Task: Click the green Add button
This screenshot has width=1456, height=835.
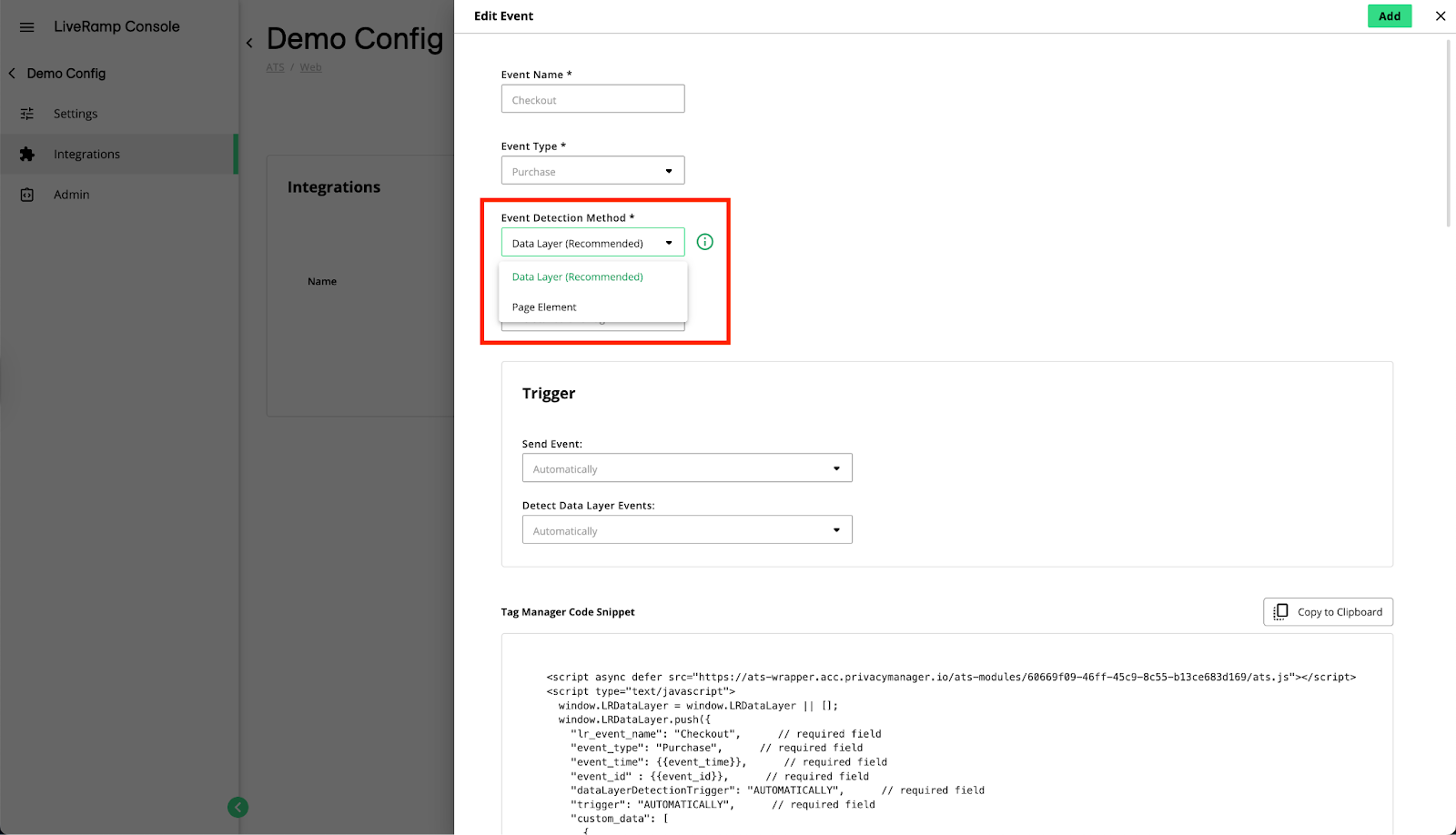Action: pos(1390,16)
